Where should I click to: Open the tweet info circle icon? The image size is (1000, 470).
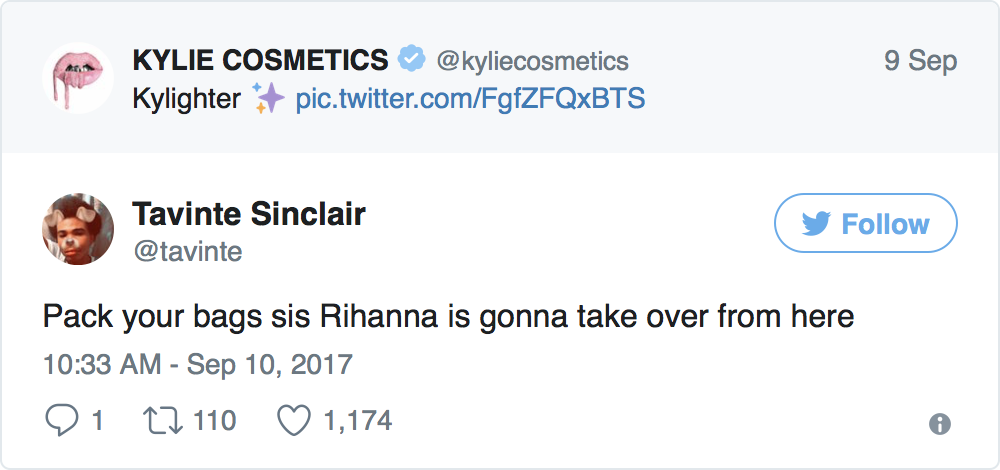(x=939, y=424)
